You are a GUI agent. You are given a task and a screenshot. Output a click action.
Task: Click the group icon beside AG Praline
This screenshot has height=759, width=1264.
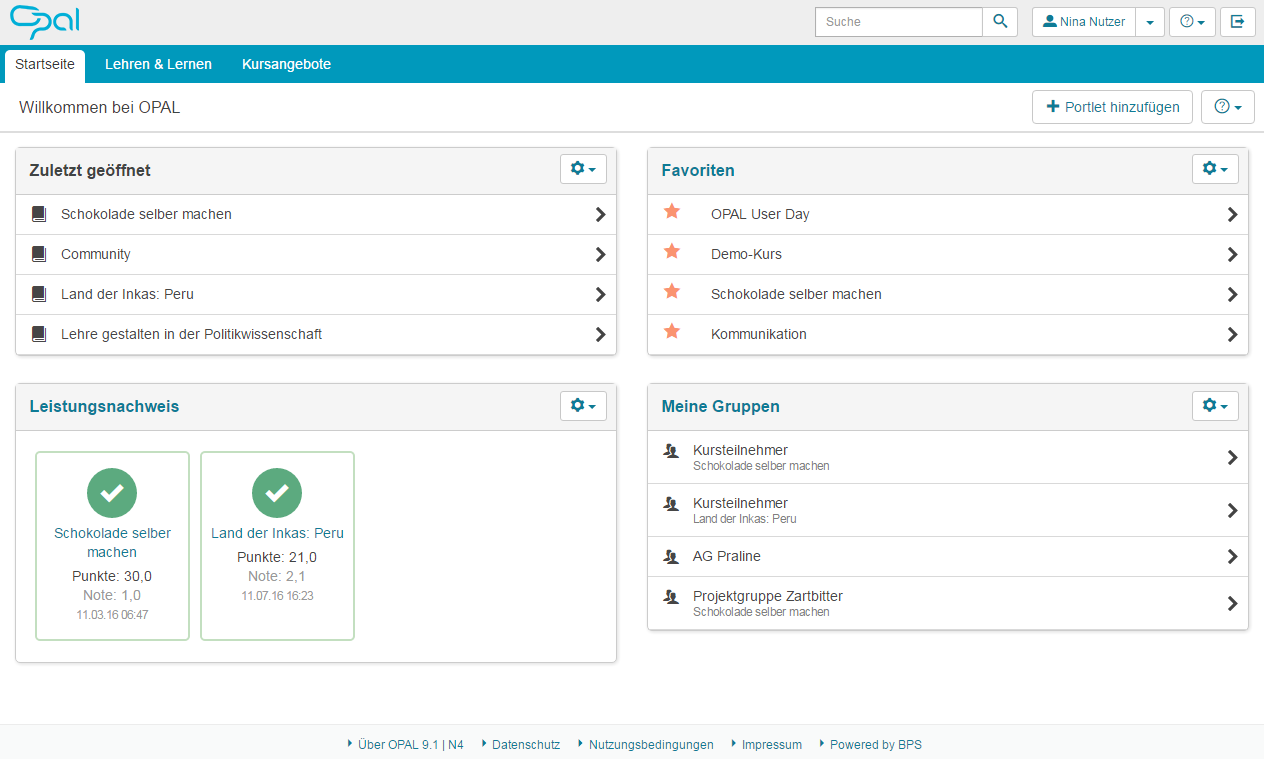point(671,556)
